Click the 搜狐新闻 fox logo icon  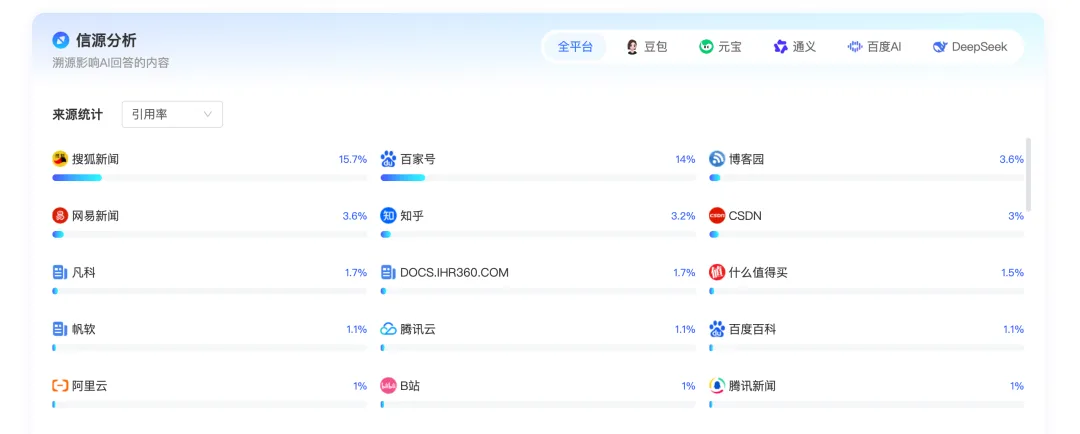click(x=60, y=159)
